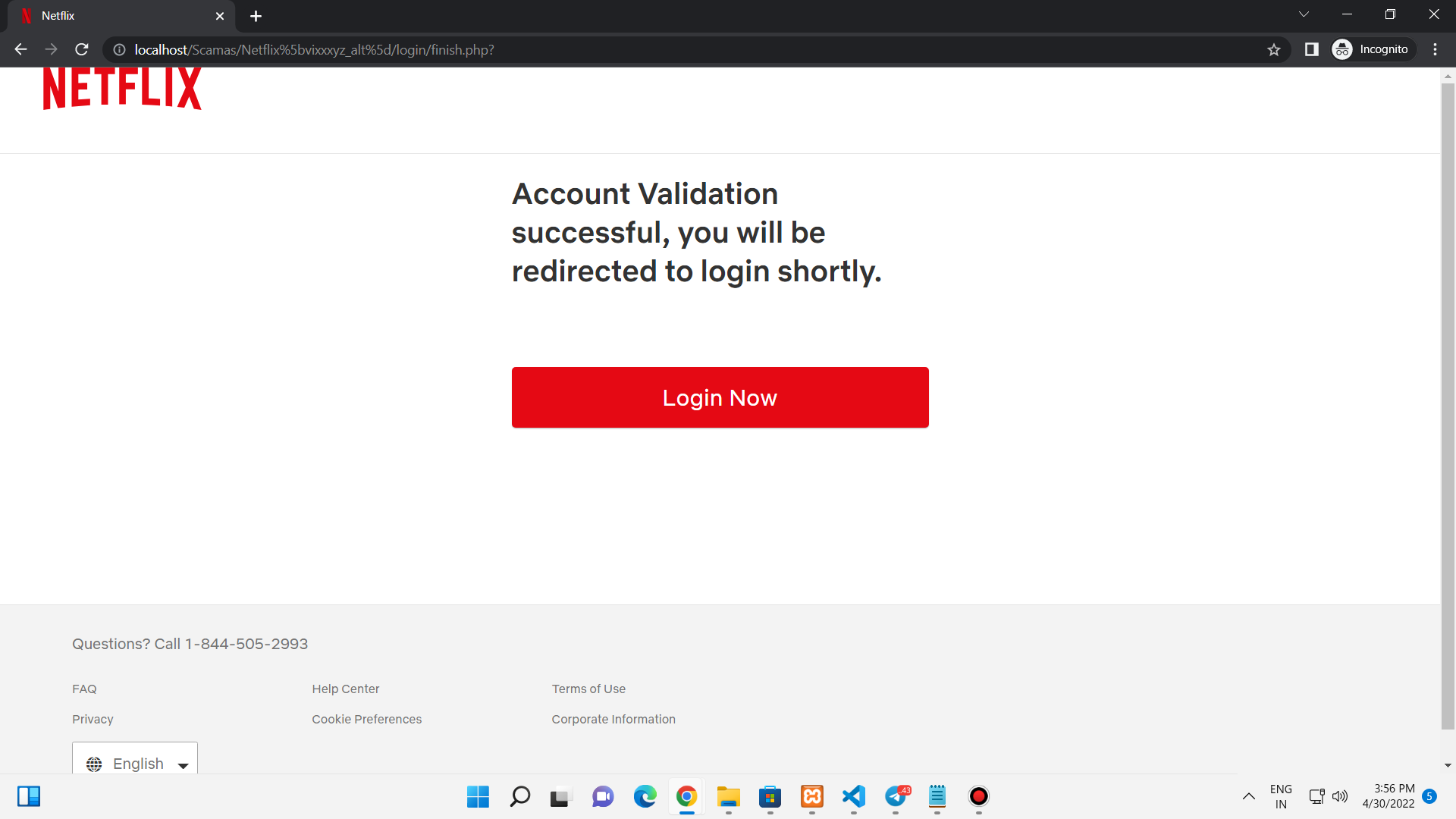Click the forward navigation arrow

51,49
